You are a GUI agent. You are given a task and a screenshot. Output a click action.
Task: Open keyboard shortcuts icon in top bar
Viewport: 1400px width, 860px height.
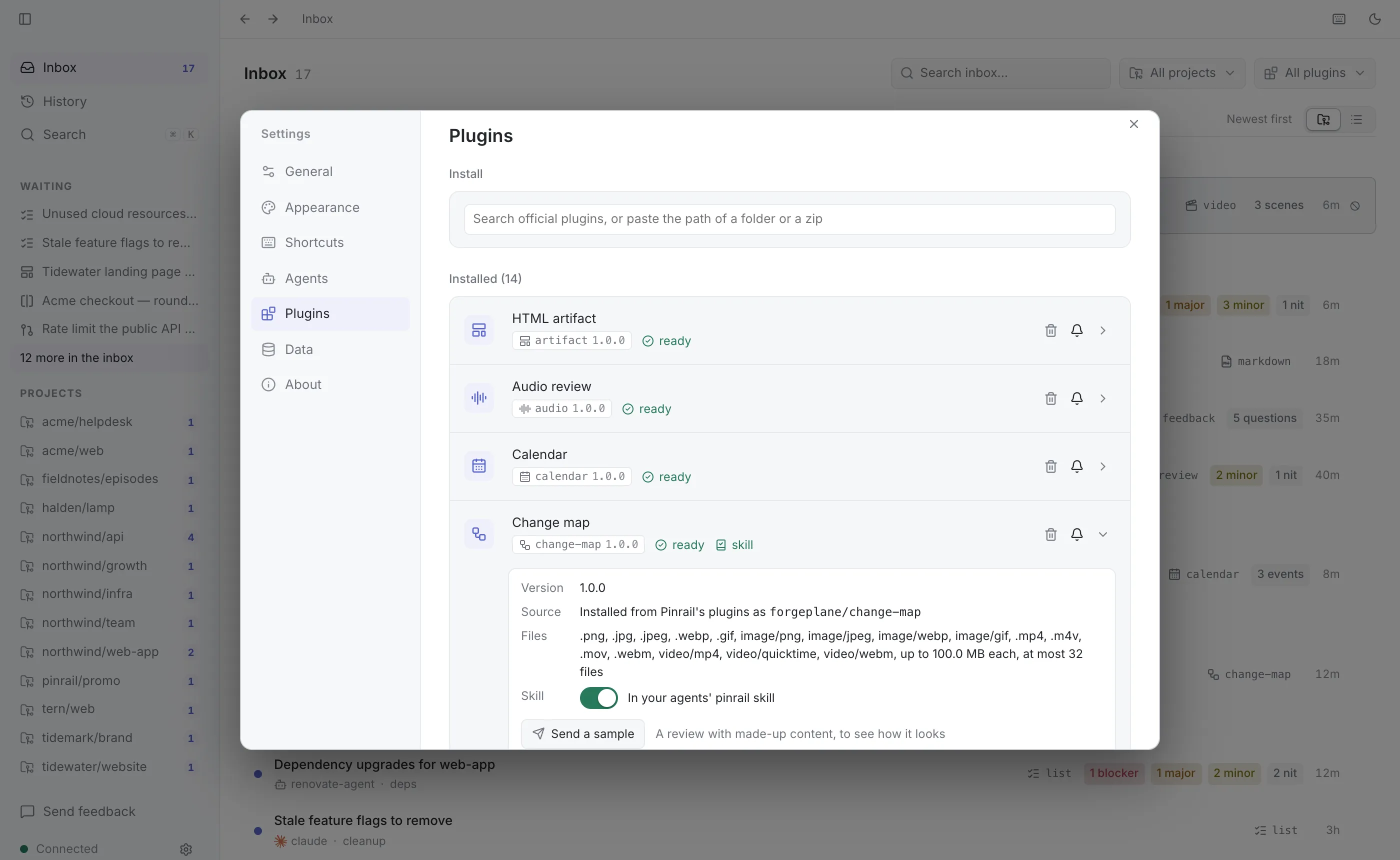click(x=1338, y=19)
